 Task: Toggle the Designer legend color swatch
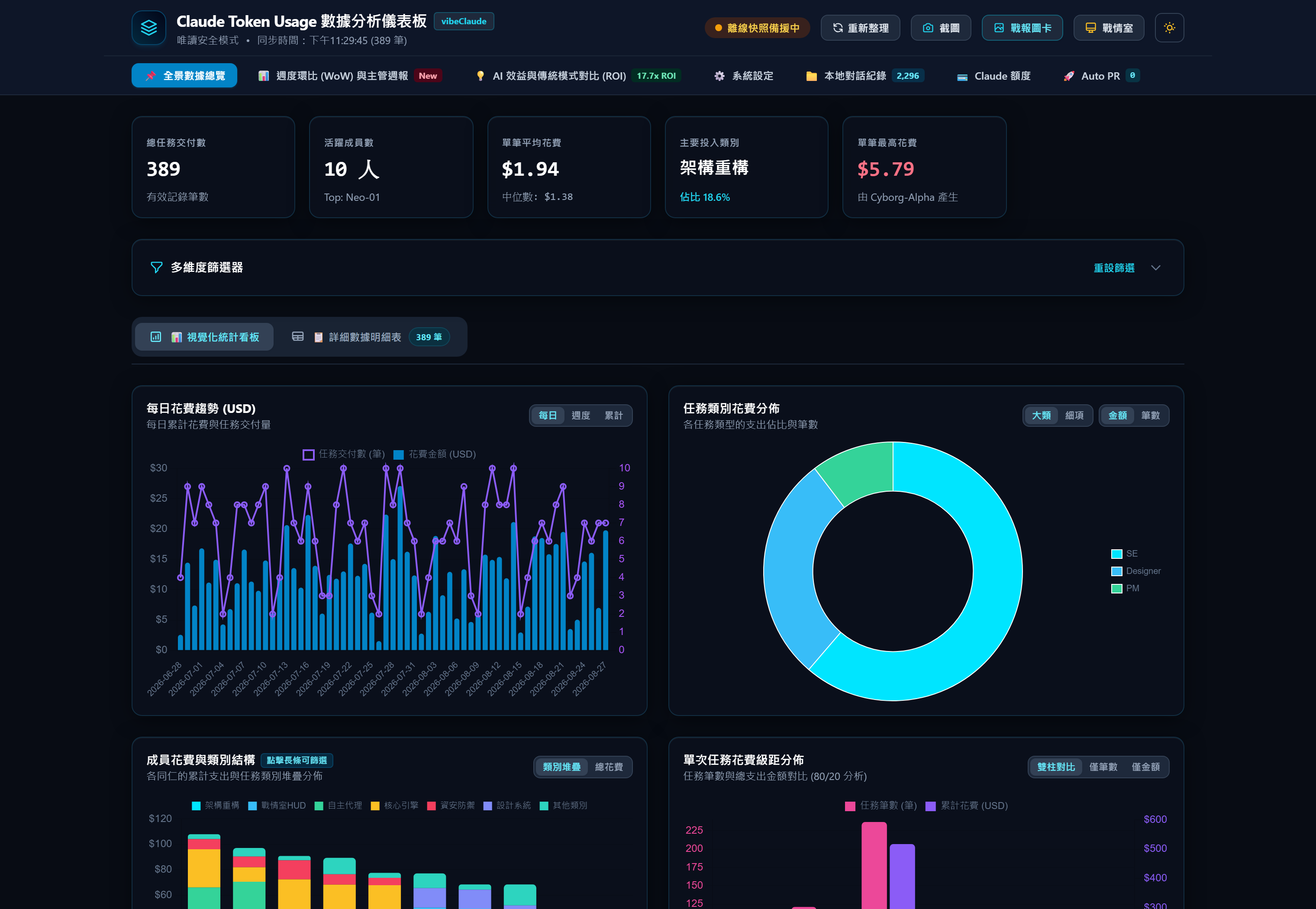[1116, 571]
